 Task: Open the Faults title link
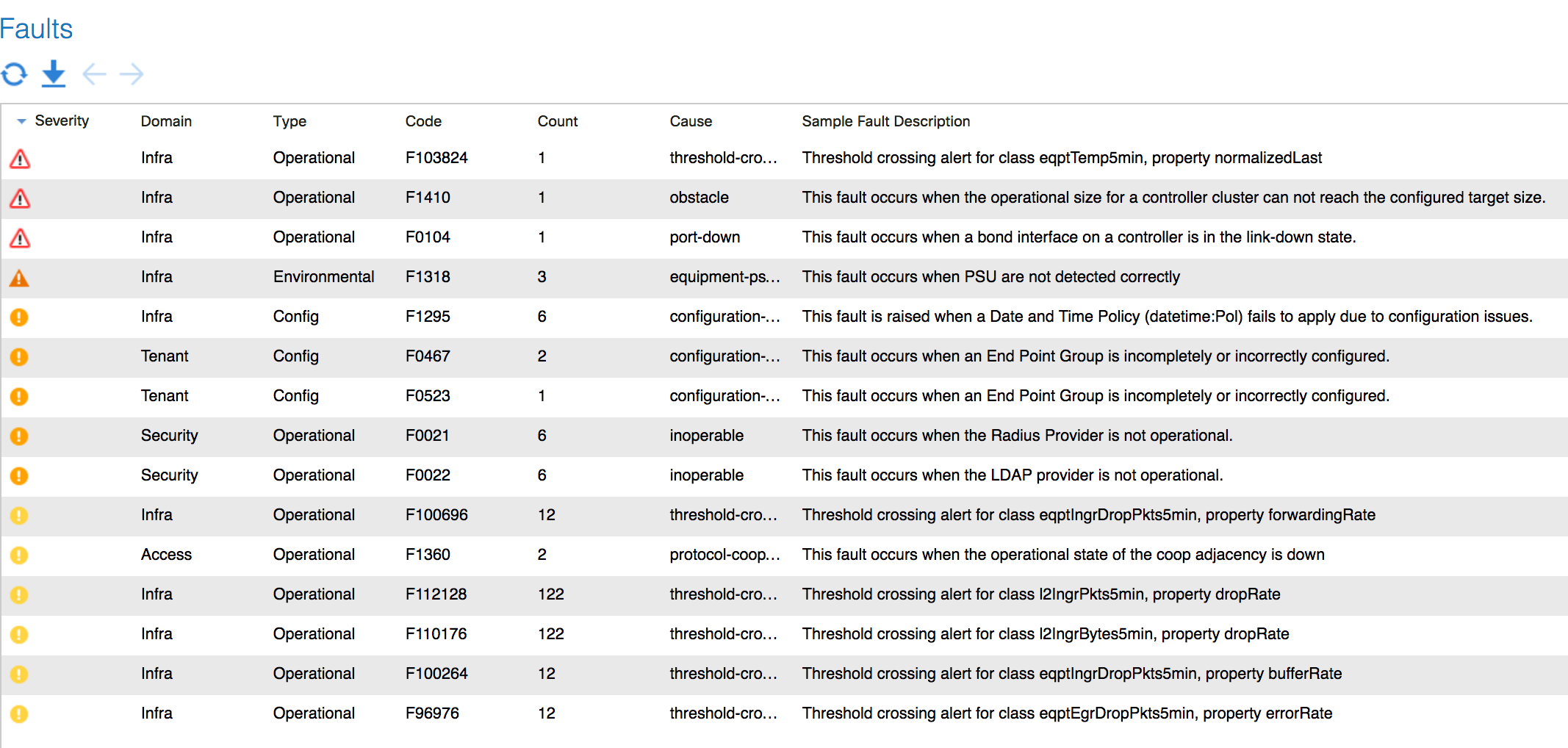tap(36, 29)
